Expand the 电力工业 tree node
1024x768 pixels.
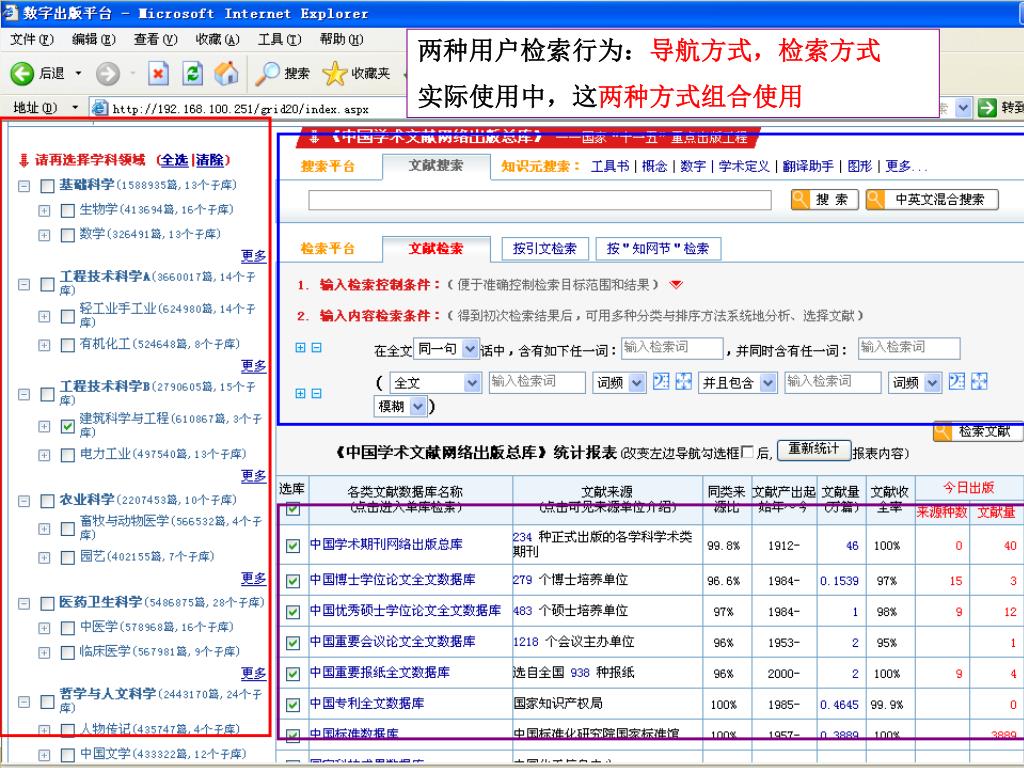coord(44,455)
